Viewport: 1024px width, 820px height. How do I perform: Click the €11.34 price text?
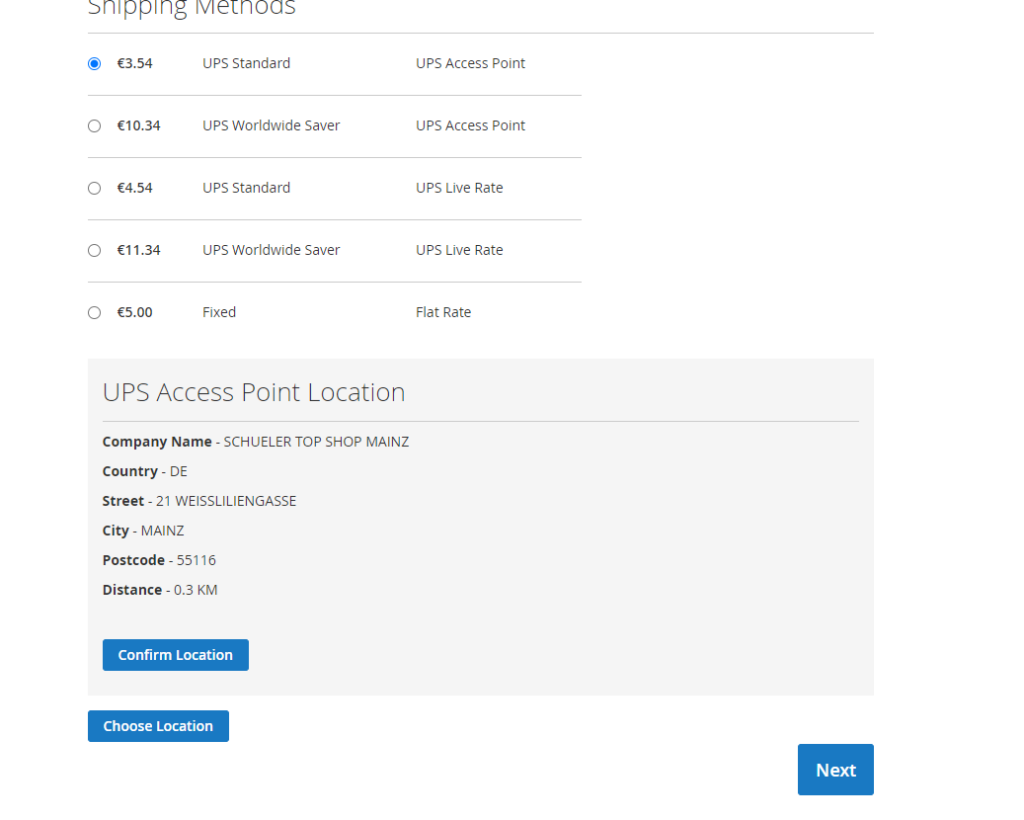click(138, 250)
